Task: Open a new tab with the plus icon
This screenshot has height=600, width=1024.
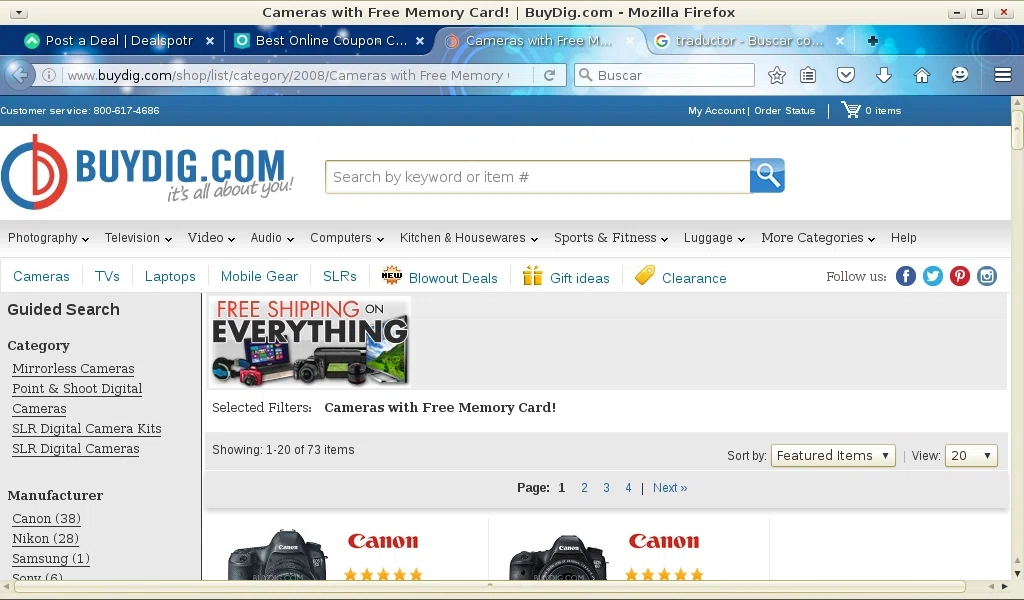Action: click(872, 40)
